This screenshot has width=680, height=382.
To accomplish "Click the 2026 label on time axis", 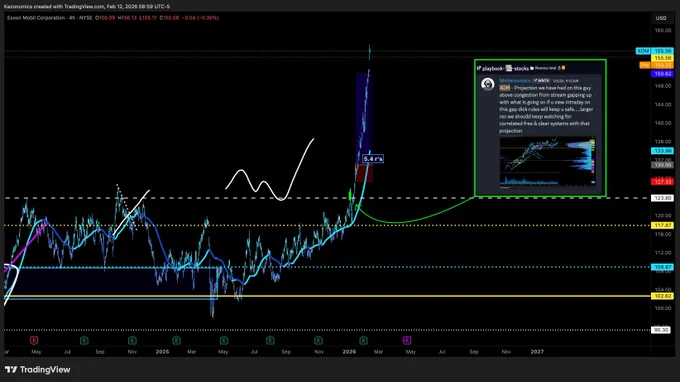I will click(349, 352).
